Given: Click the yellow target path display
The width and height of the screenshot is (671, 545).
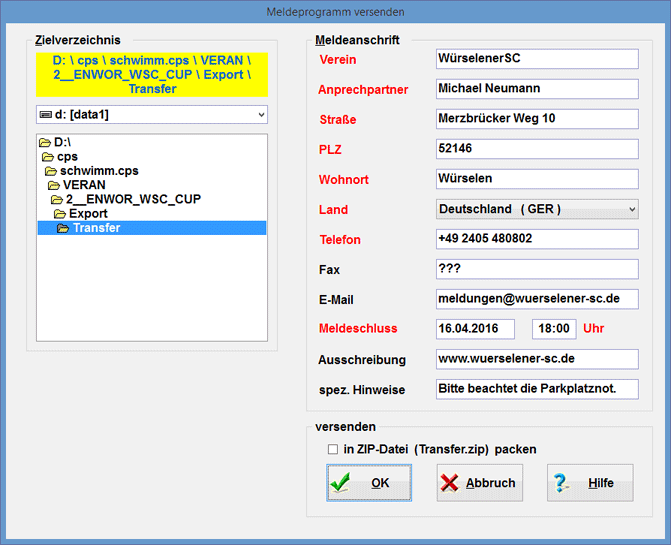Looking at the screenshot, I should [x=151, y=75].
